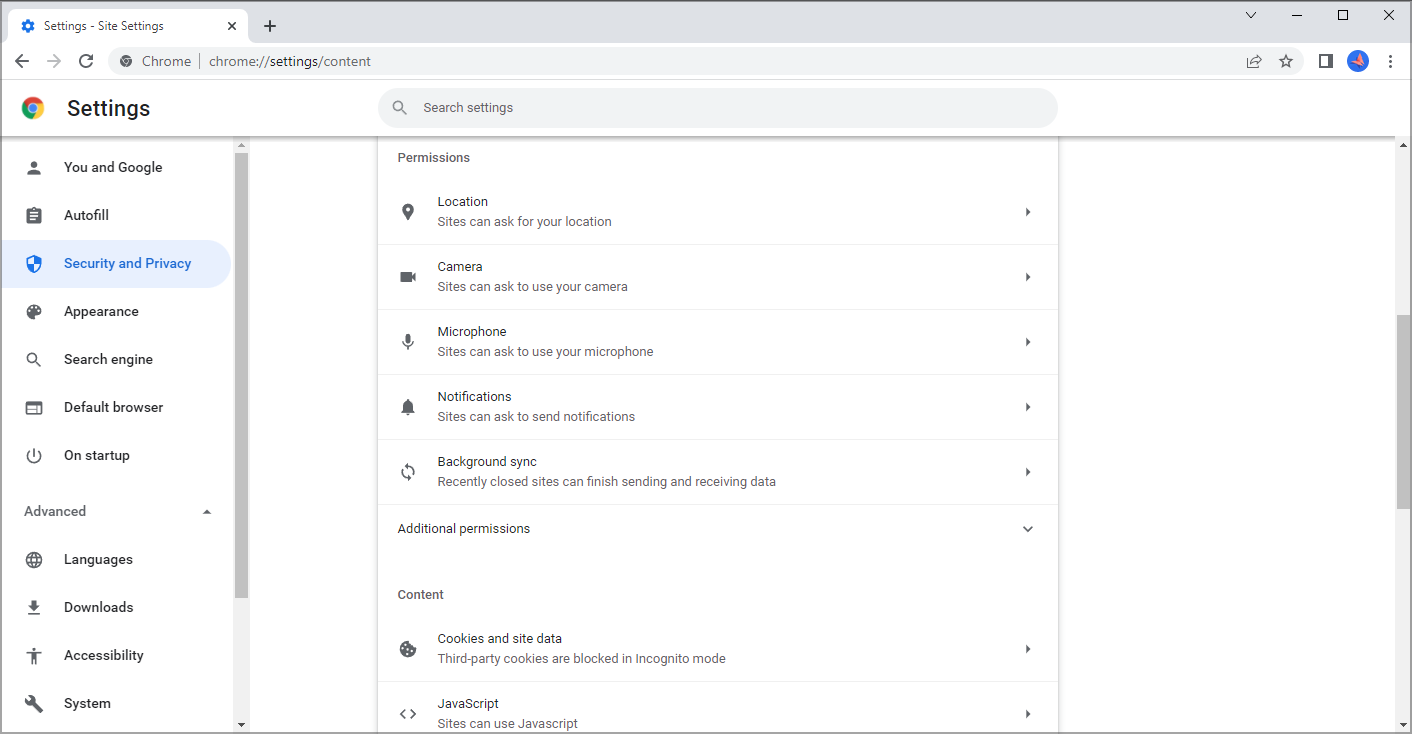Open the Appearance settings section

point(101,311)
